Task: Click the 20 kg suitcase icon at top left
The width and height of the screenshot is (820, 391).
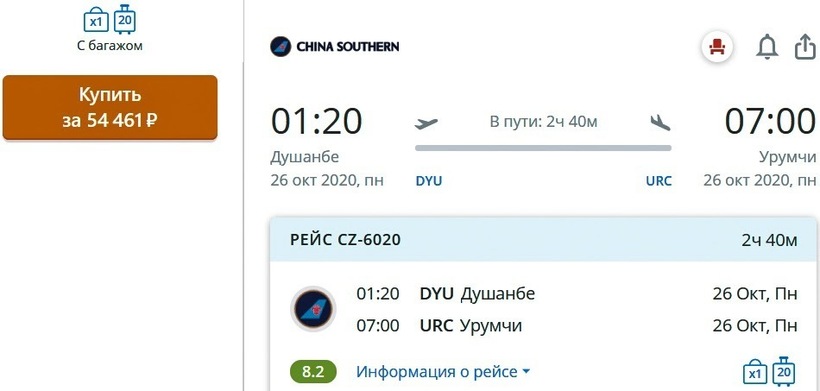Action: click(x=124, y=19)
